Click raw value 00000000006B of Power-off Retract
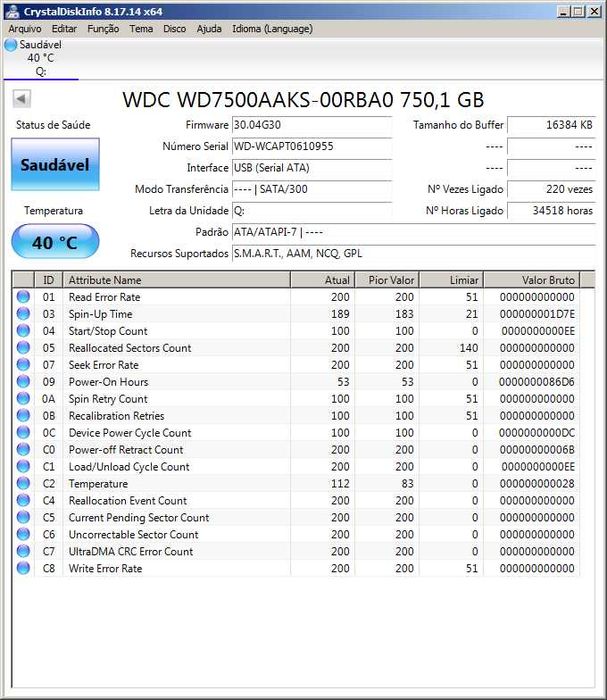Screen dimensions: 607x700 tap(537, 450)
